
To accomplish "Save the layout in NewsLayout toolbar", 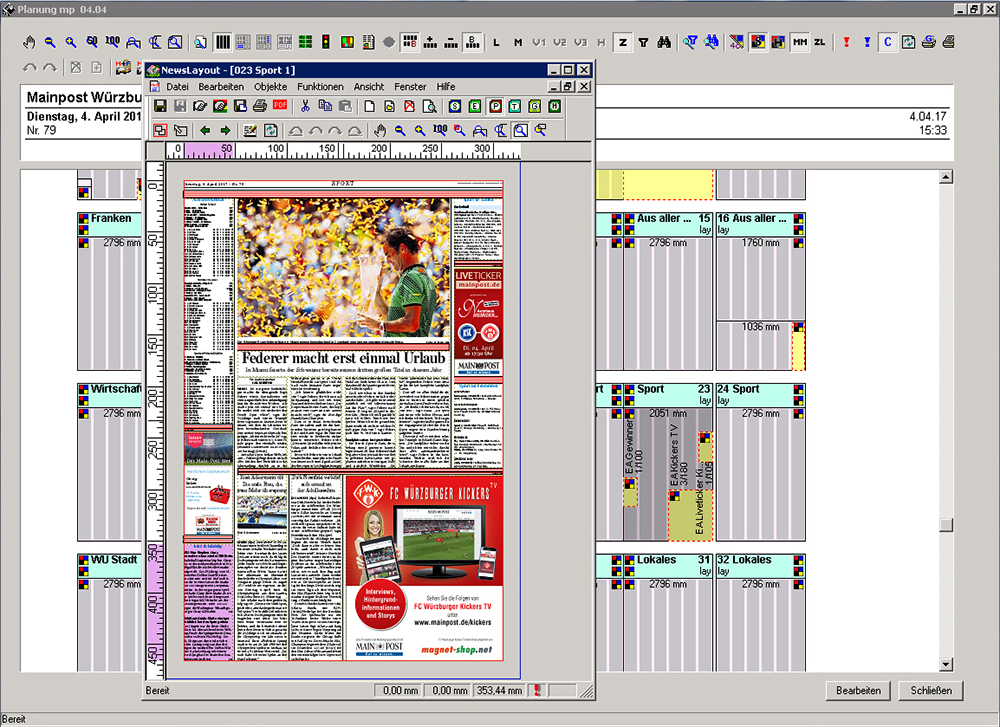I will [x=160, y=106].
